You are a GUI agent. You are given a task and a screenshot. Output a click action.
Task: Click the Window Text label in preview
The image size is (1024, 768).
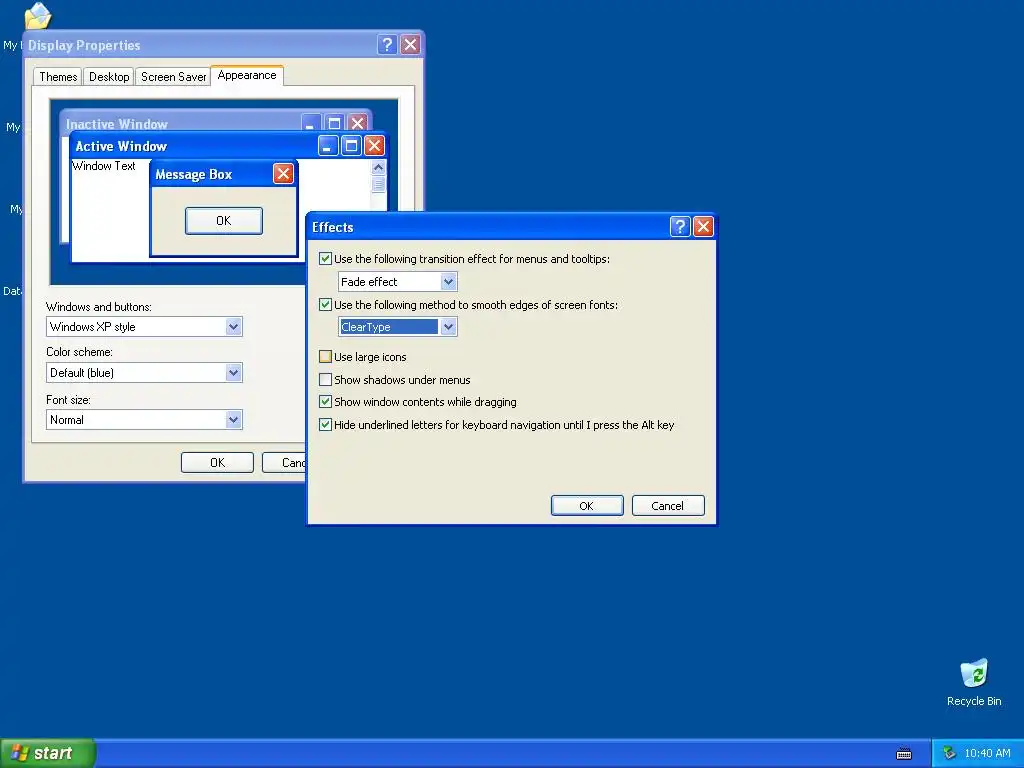(104, 166)
